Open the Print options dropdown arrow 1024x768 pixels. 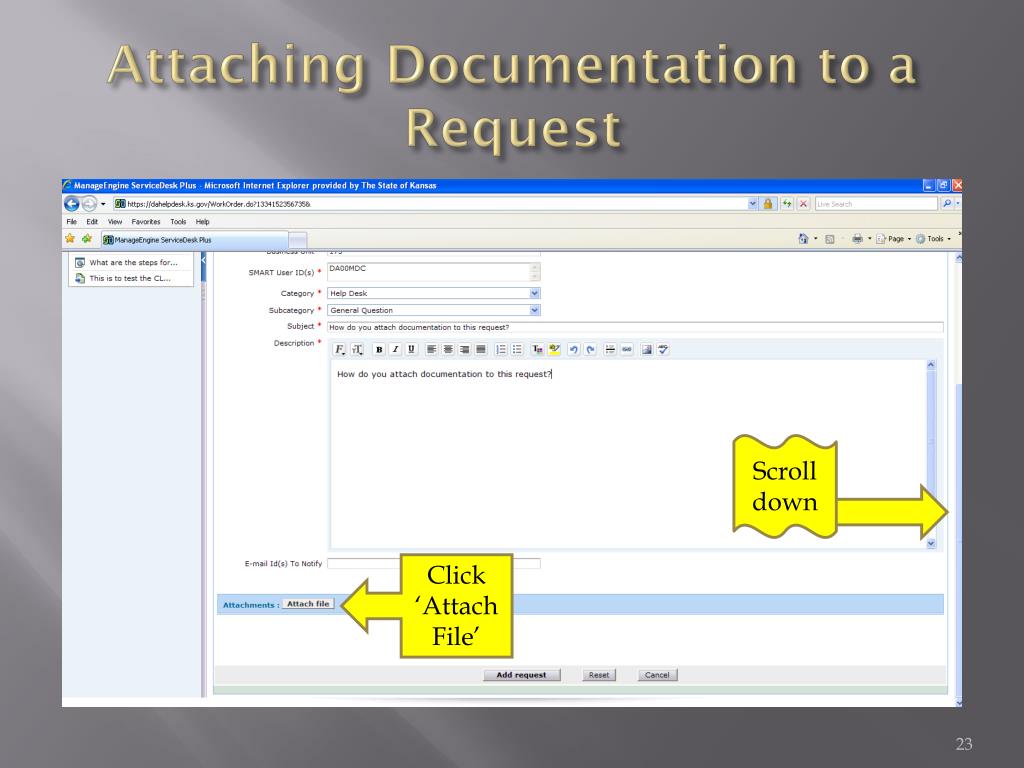click(869, 239)
